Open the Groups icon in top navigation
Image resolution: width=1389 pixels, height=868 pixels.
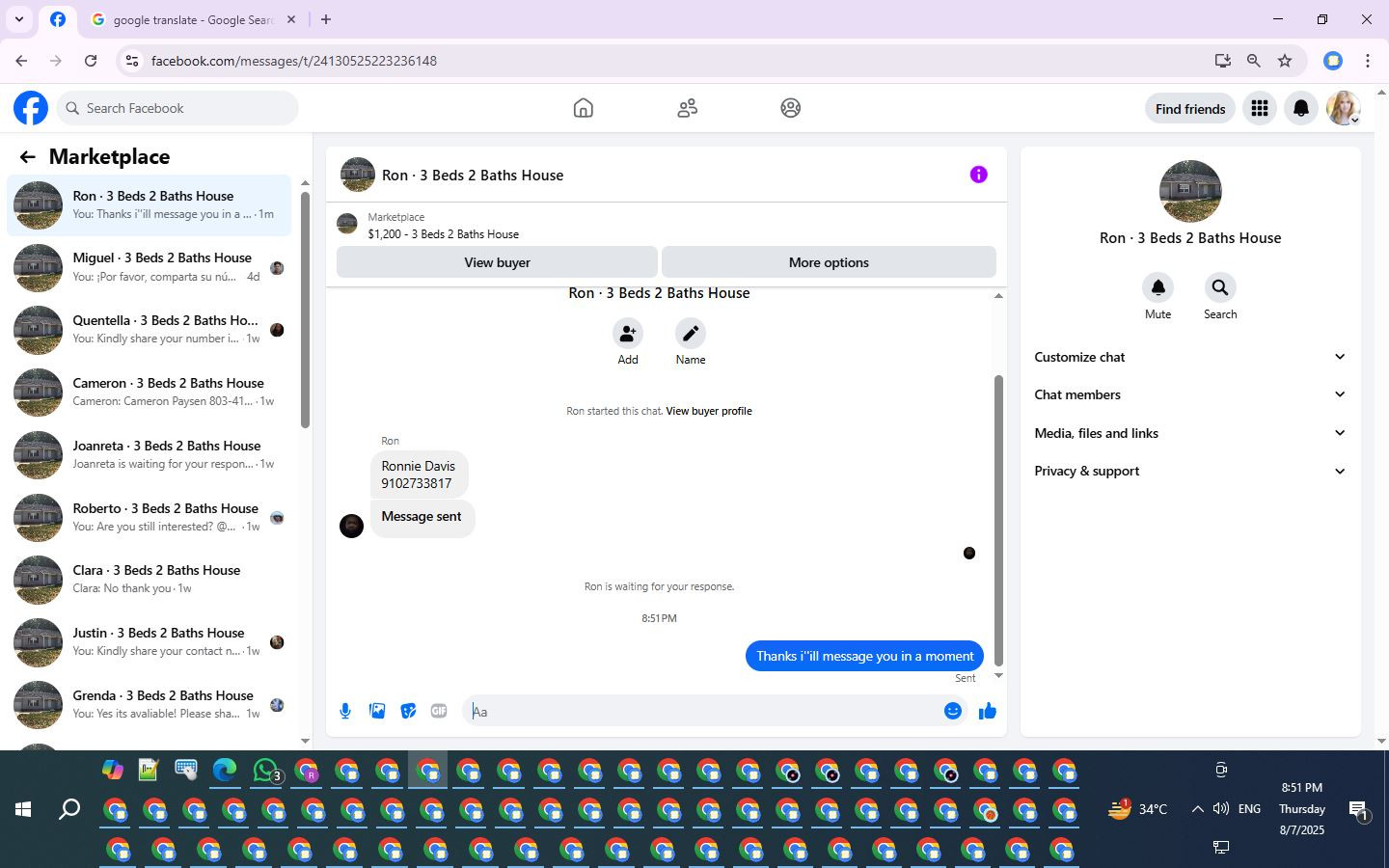[791, 108]
